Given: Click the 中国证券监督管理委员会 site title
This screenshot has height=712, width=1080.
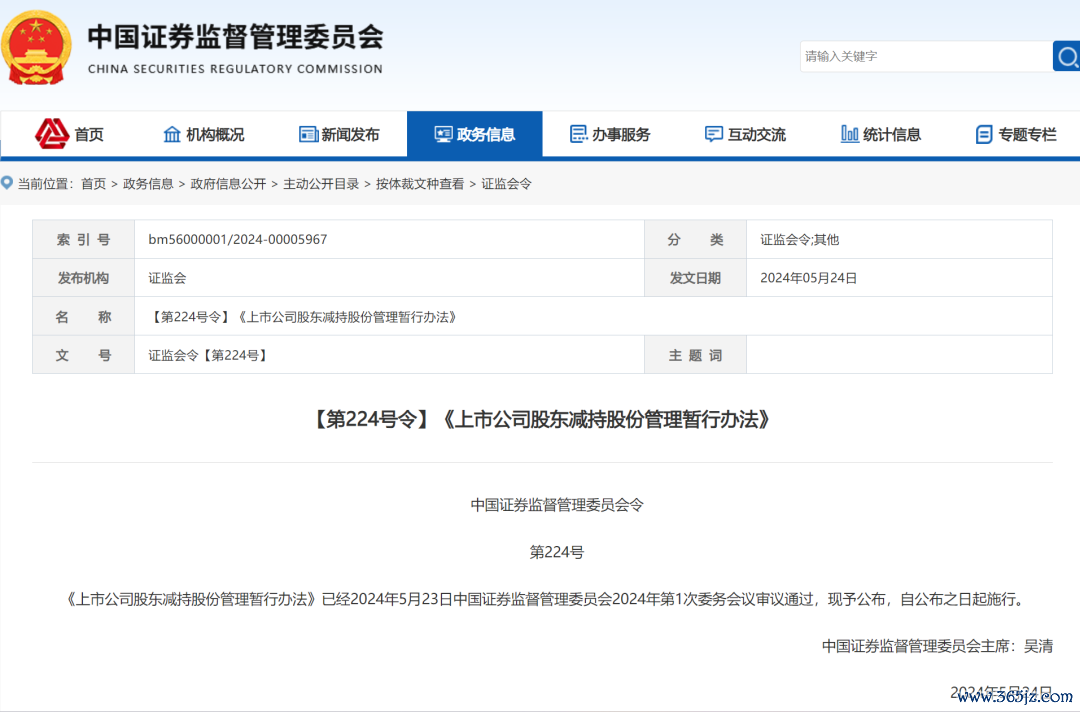Looking at the screenshot, I should coord(235,38).
